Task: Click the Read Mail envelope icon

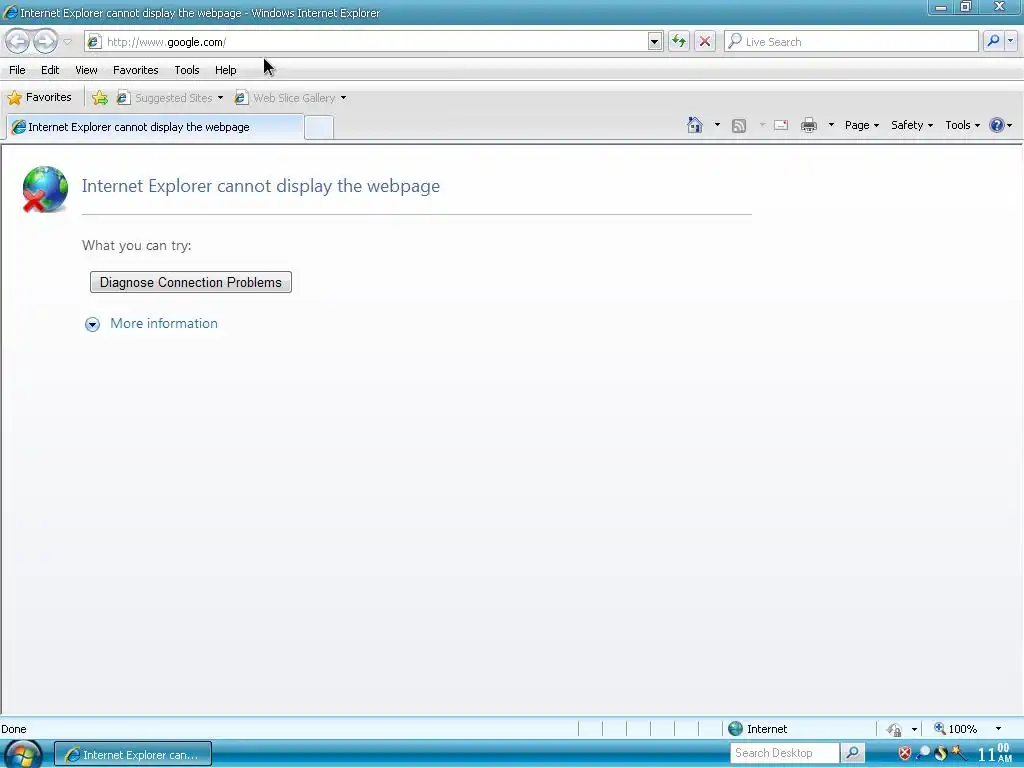Action: [781, 125]
